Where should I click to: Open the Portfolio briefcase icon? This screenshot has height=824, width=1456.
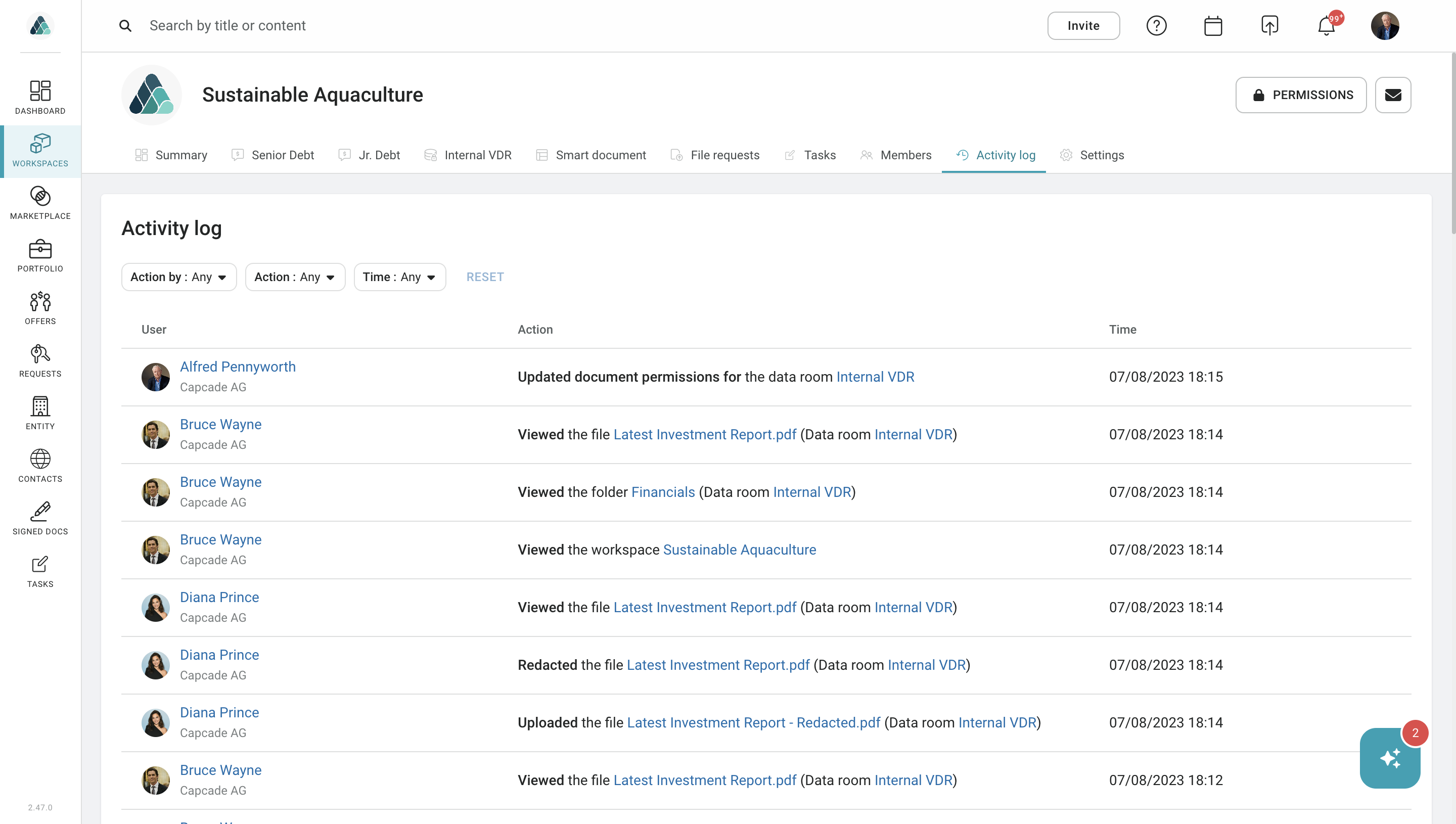(40, 256)
